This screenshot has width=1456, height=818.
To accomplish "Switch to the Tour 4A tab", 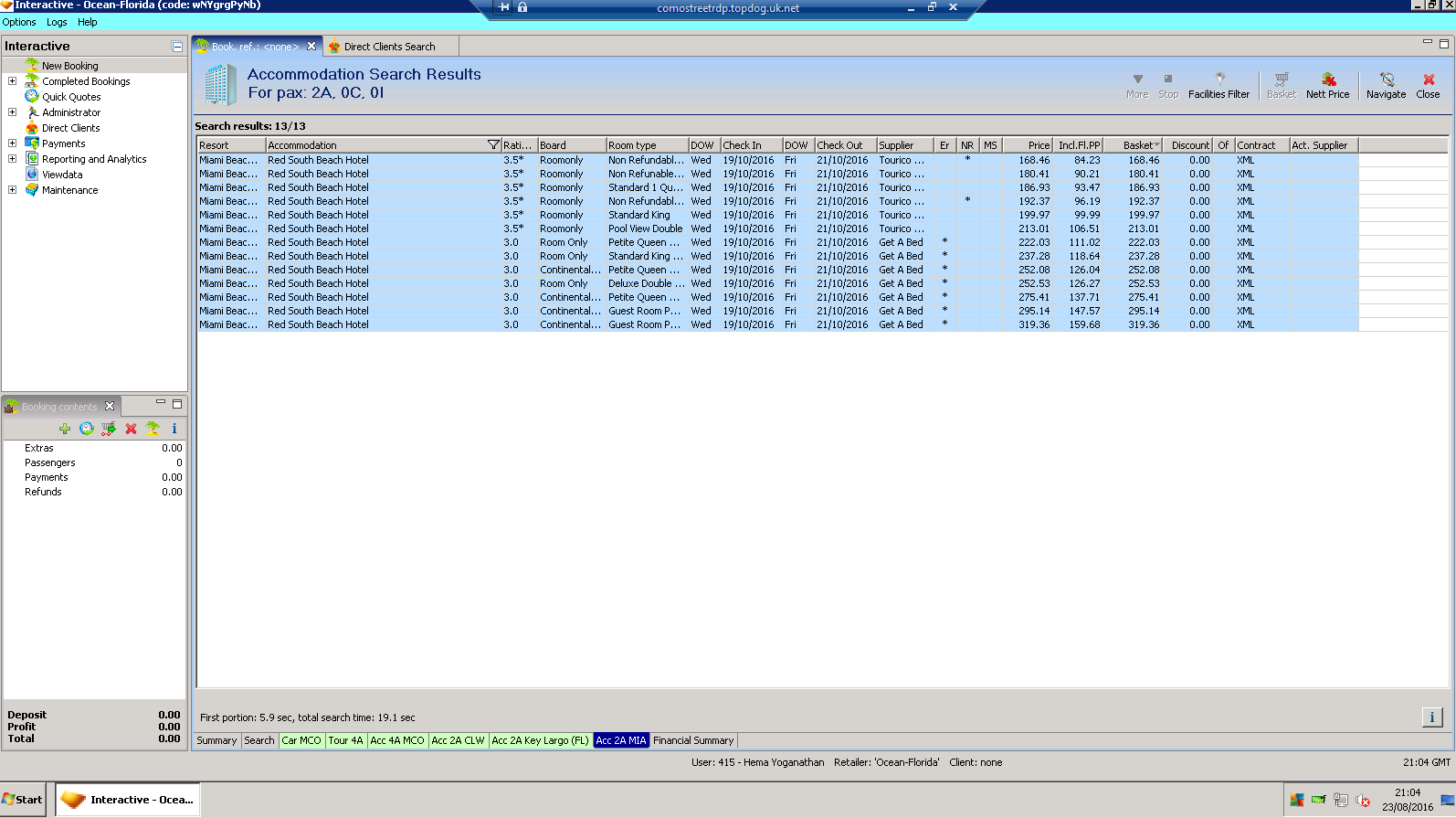I will [x=346, y=740].
